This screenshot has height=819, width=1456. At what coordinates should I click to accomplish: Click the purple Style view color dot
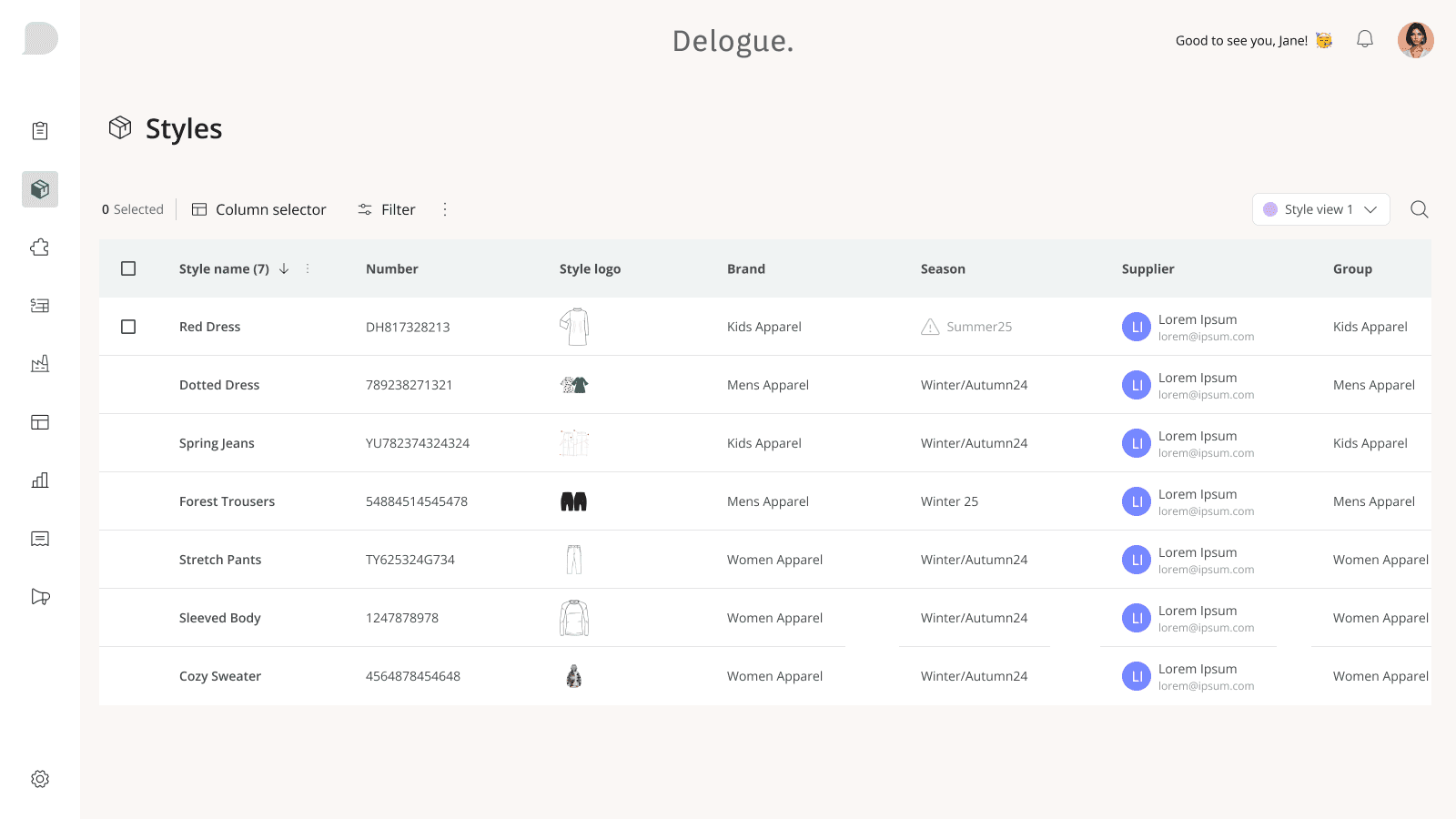pyautogui.click(x=1270, y=209)
